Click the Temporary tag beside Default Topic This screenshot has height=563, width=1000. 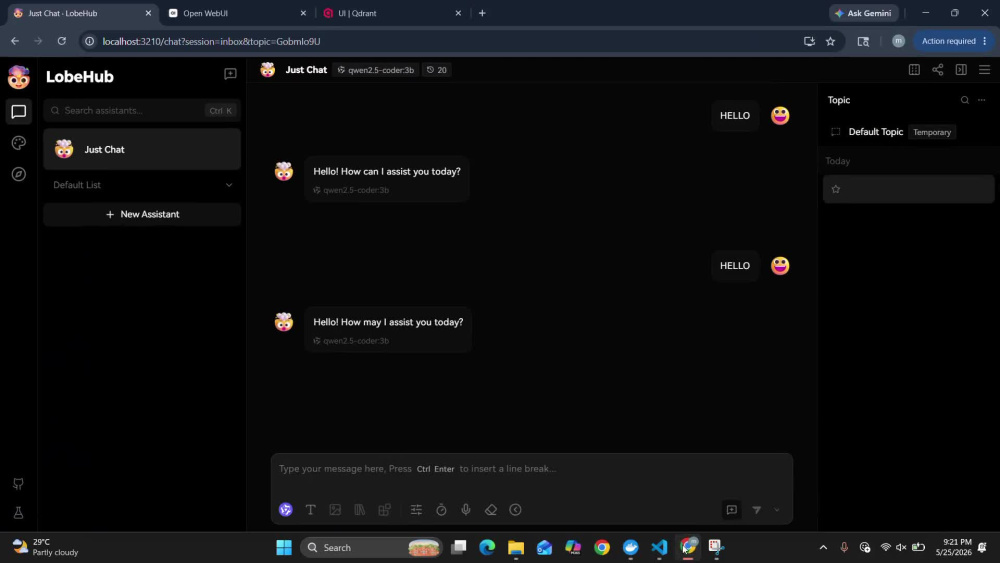pos(932,132)
